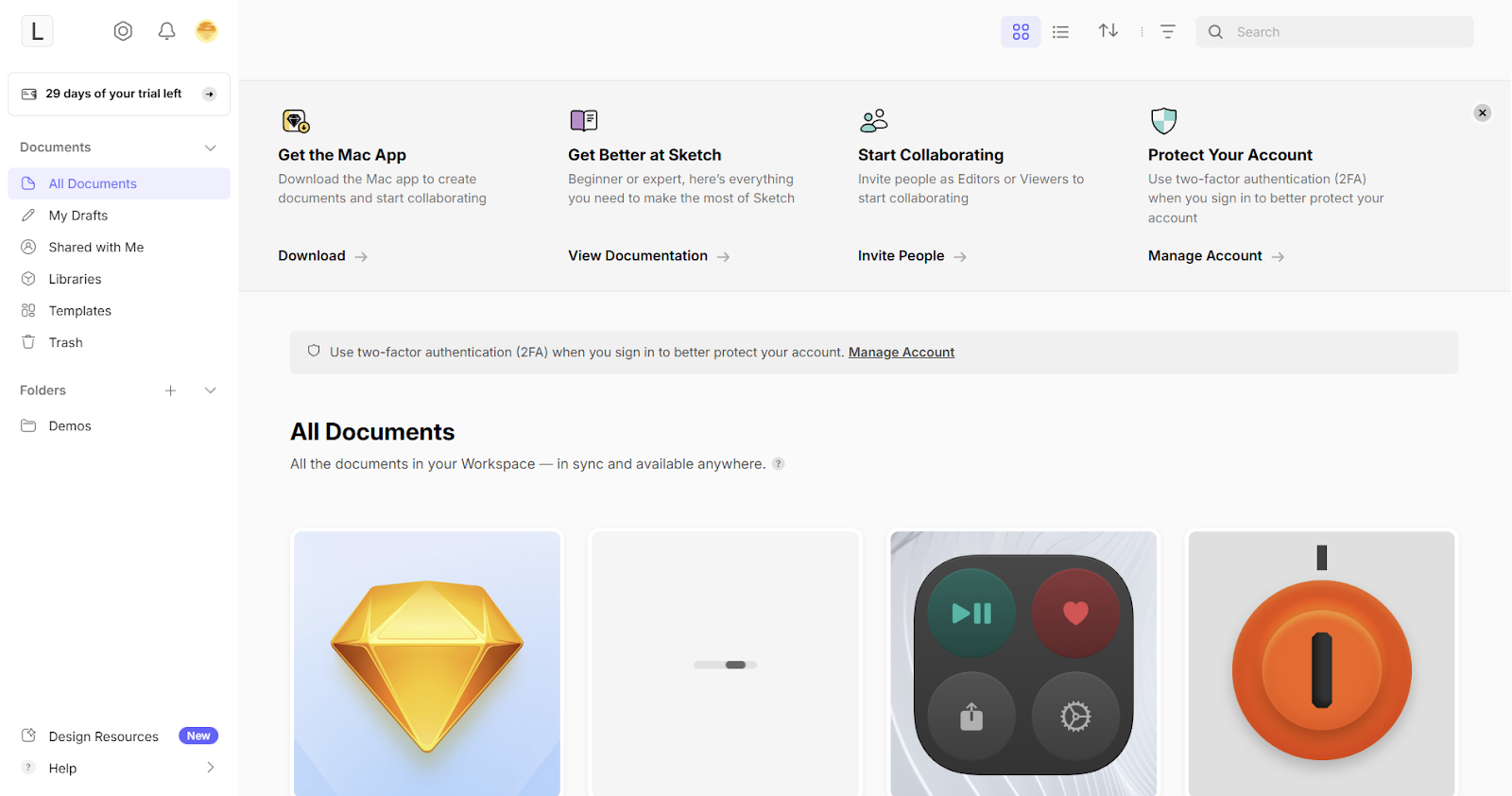Open the notifications bell
Image resolution: width=1512 pixels, height=796 pixels.
pyautogui.click(x=166, y=31)
